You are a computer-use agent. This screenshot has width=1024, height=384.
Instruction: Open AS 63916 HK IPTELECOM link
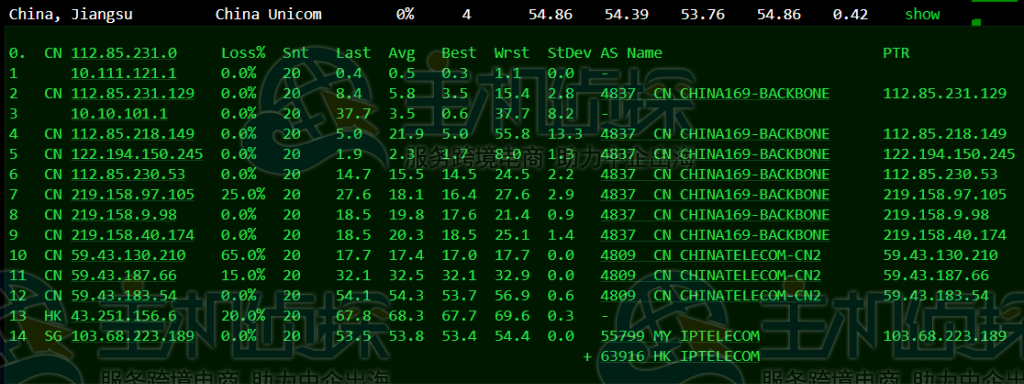tap(680, 357)
